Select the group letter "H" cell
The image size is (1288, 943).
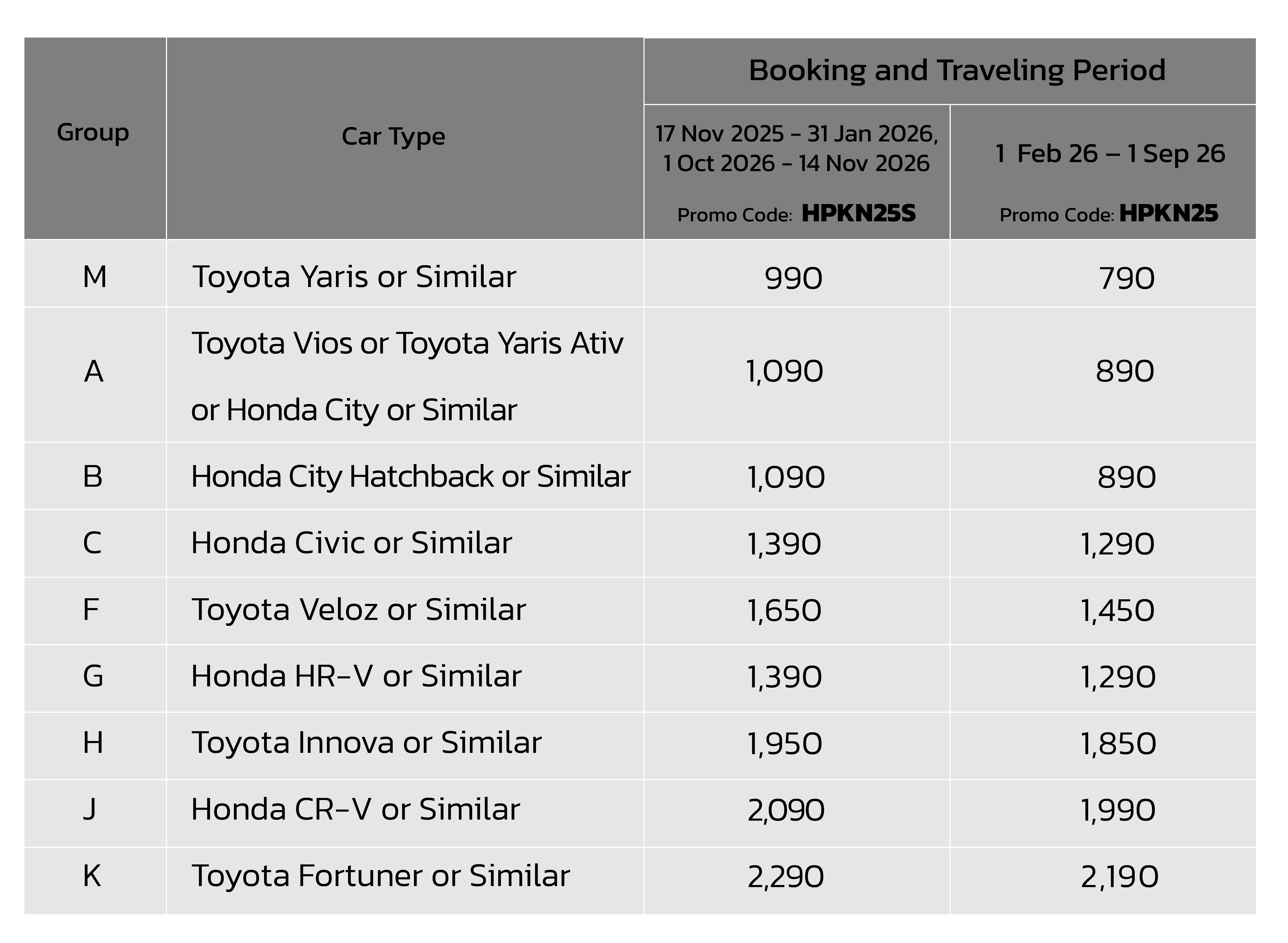[93, 743]
